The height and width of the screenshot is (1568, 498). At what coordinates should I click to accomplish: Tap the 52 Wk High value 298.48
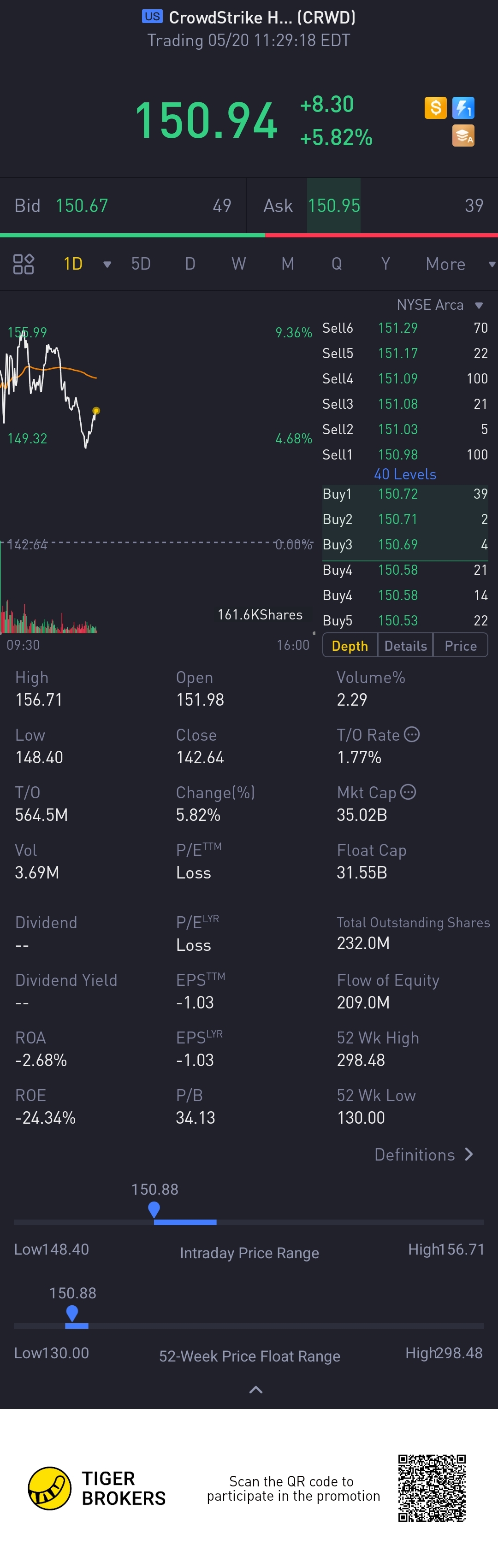361,1061
